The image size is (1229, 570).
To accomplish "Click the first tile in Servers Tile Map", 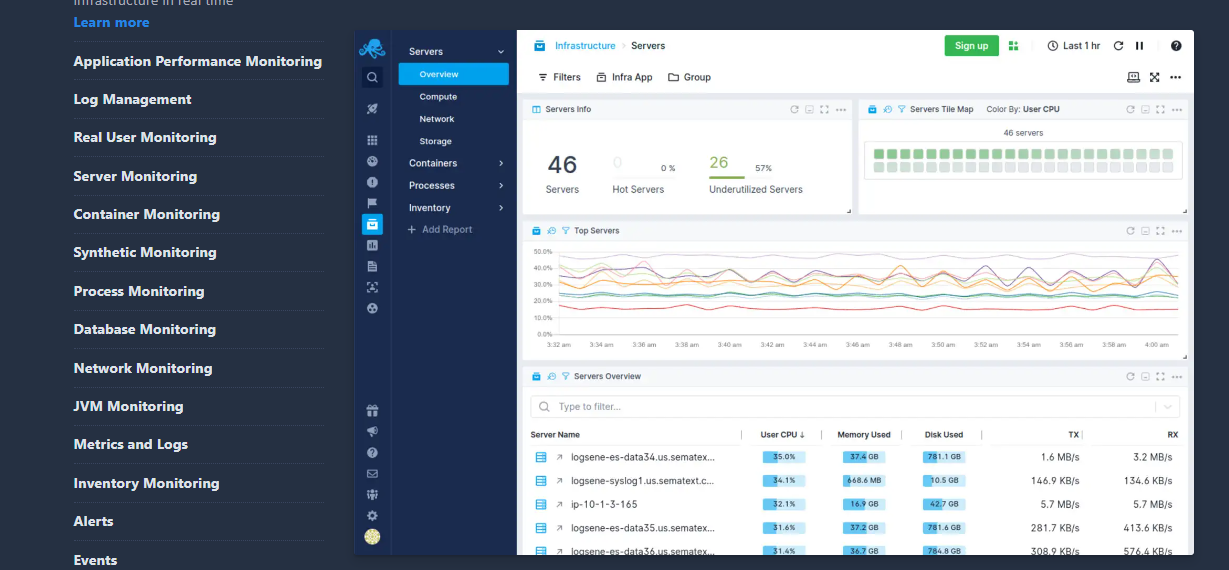I will coord(879,154).
